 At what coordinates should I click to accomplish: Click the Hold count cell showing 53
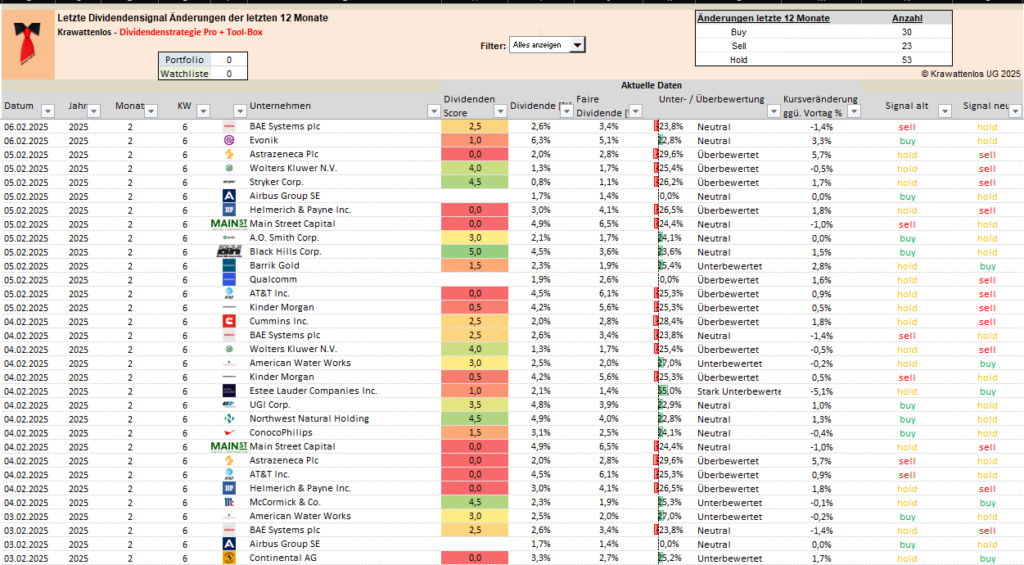[906, 59]
